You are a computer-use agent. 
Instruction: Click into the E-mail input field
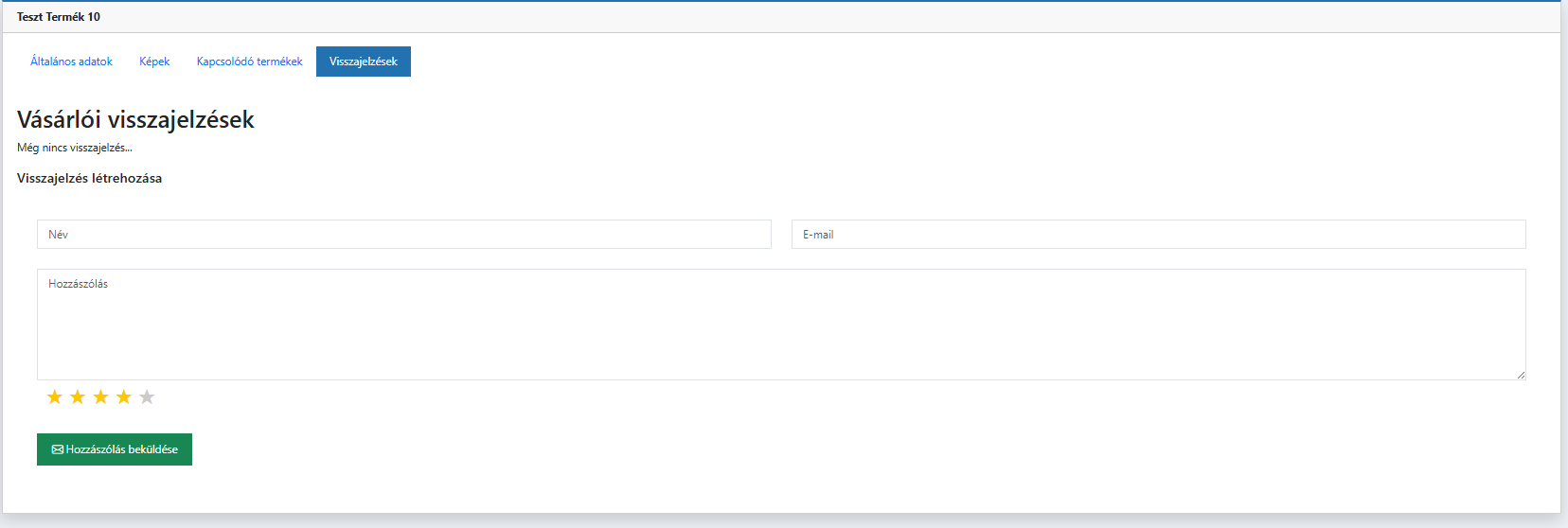coord(1158,235)
